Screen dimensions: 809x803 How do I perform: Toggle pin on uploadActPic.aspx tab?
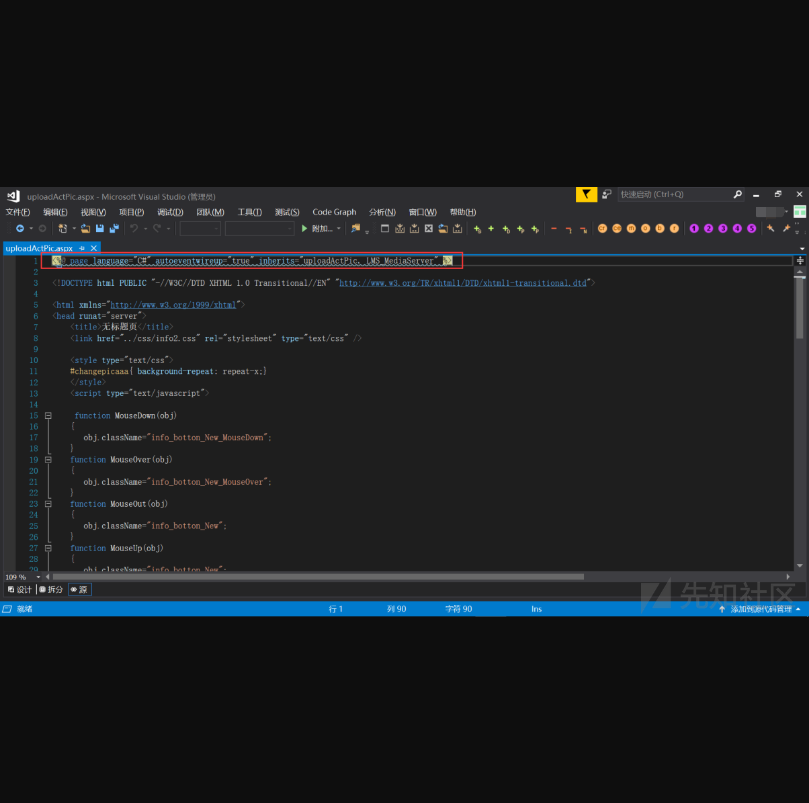coord(83,247)
